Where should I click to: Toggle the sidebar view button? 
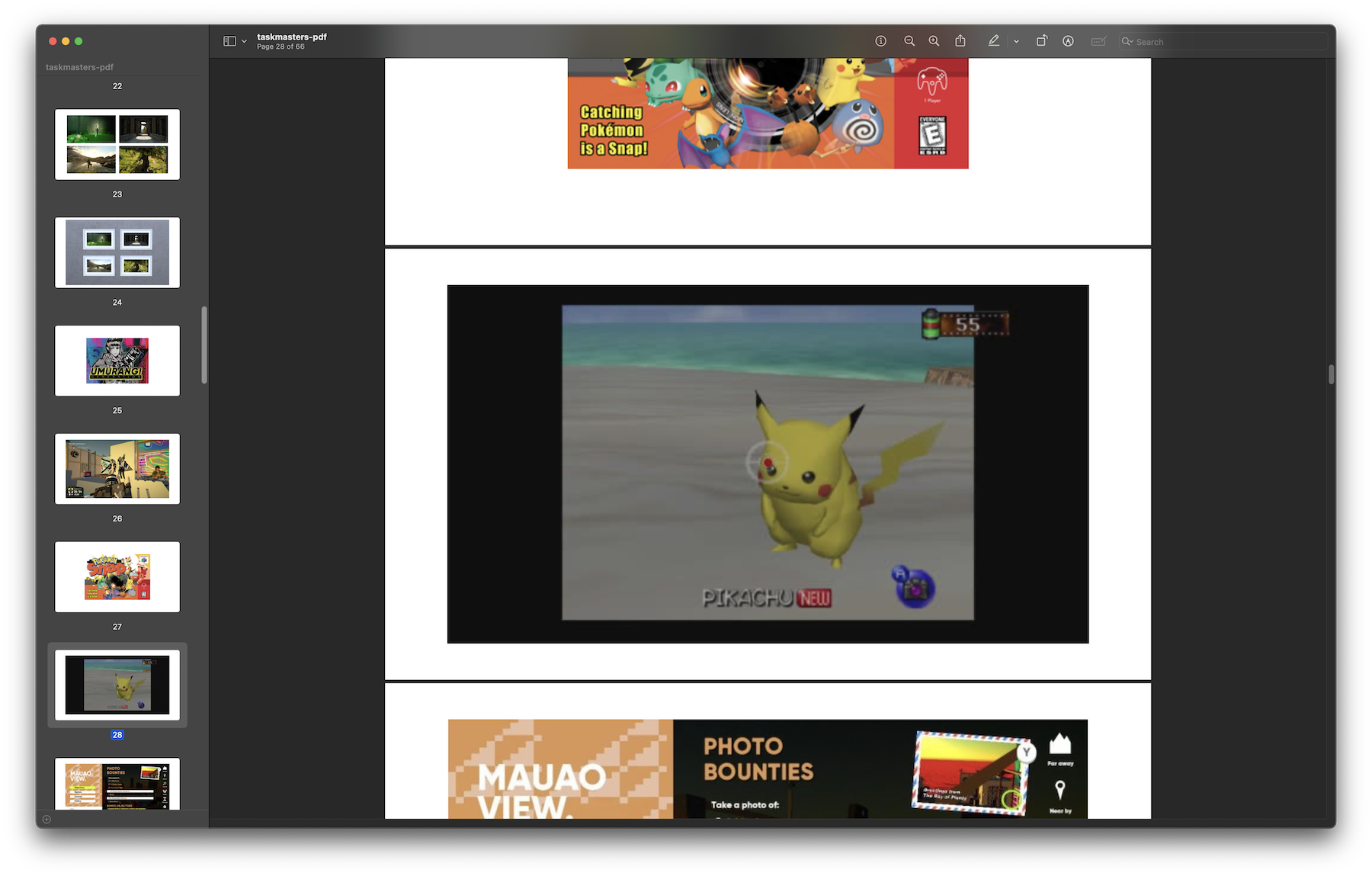[x=229, y=41]
